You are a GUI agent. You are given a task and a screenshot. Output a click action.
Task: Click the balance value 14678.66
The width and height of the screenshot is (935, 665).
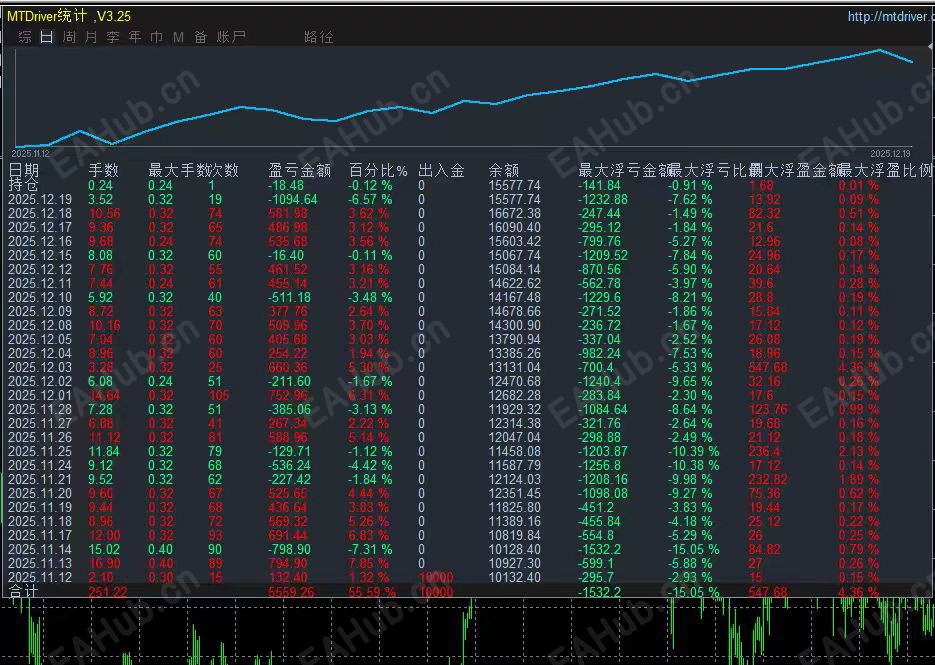click(515, 311)
